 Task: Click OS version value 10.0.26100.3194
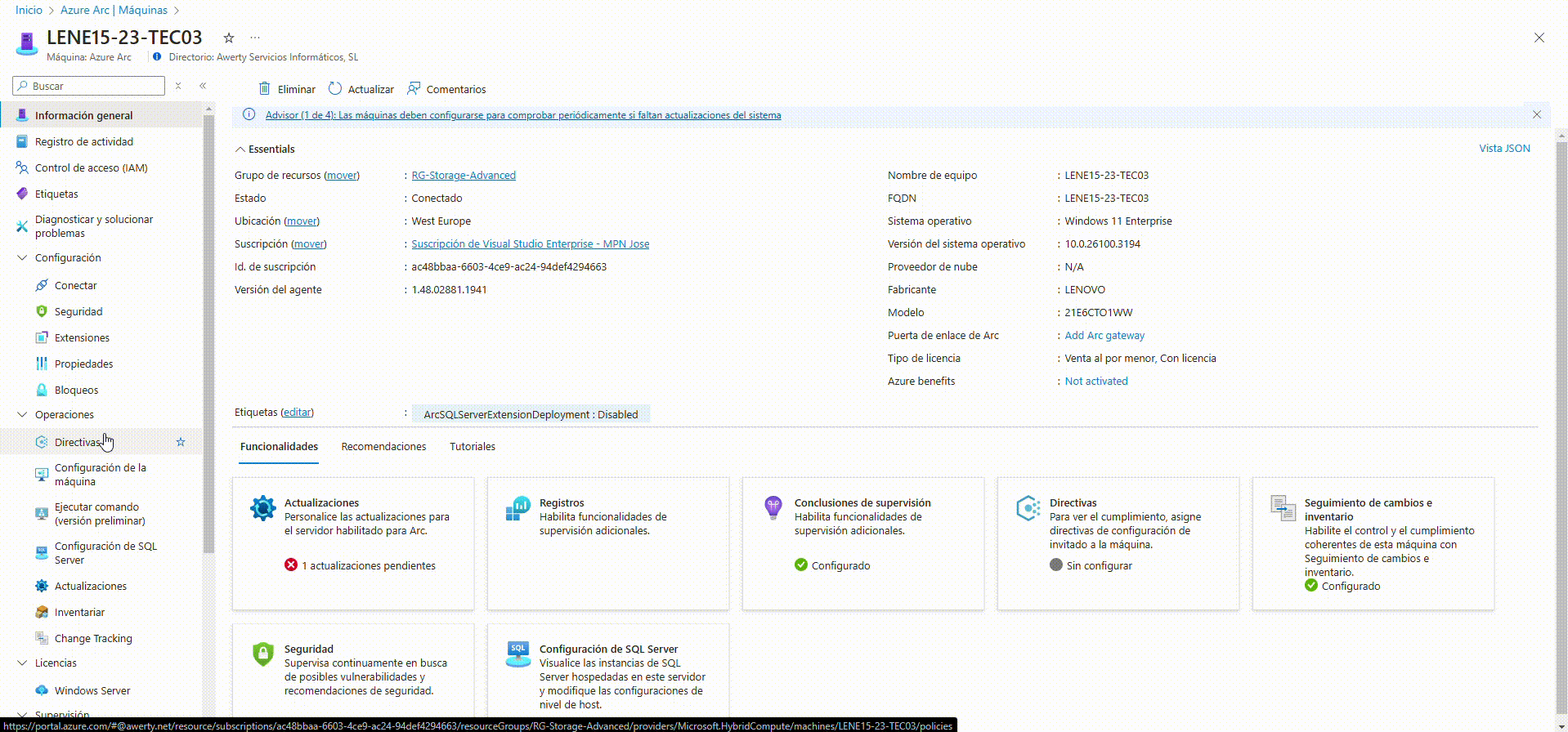[1102, 244]
